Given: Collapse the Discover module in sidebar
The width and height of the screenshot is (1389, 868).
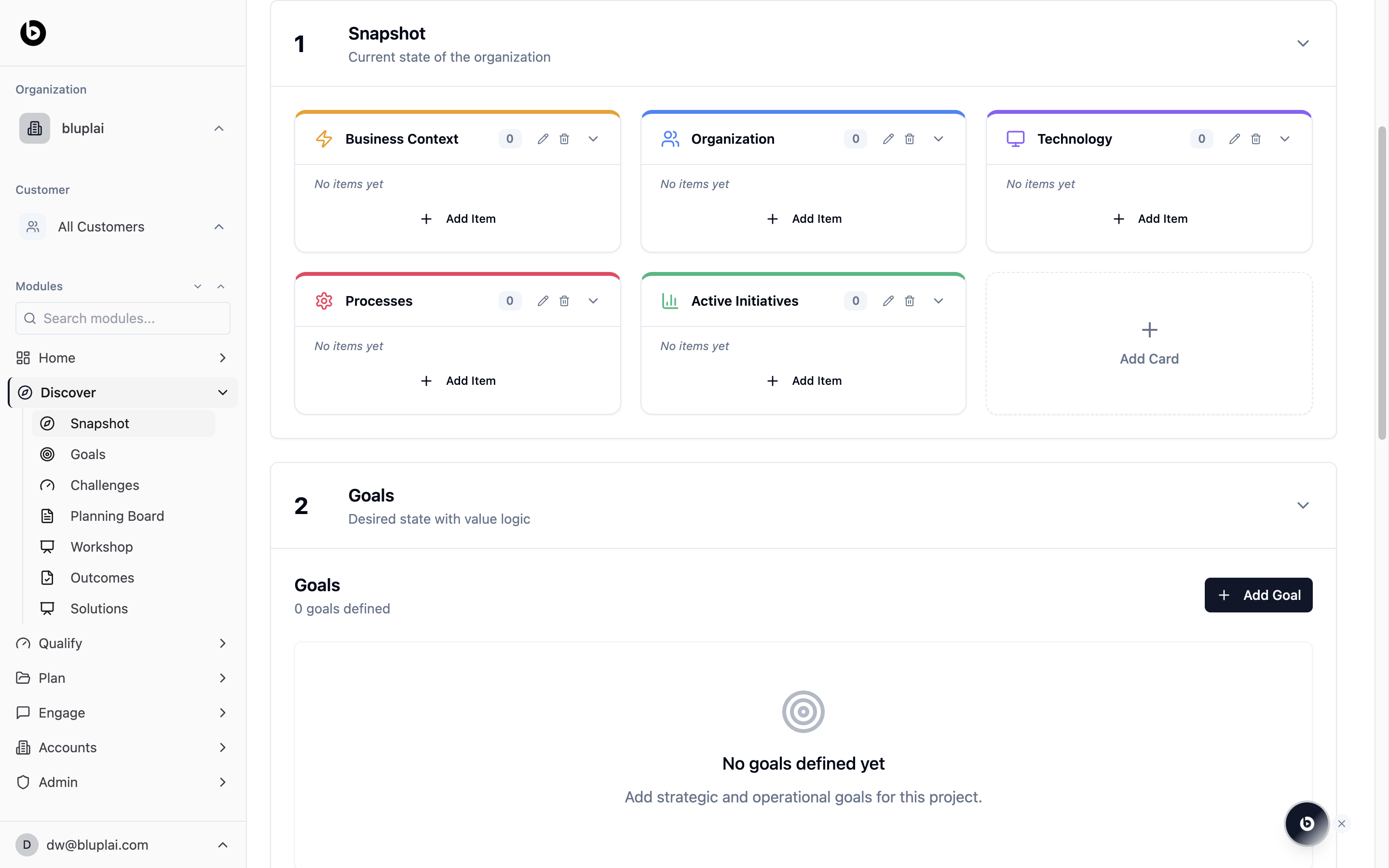Looking at the screenshot, I should click(x=223, y=393).
